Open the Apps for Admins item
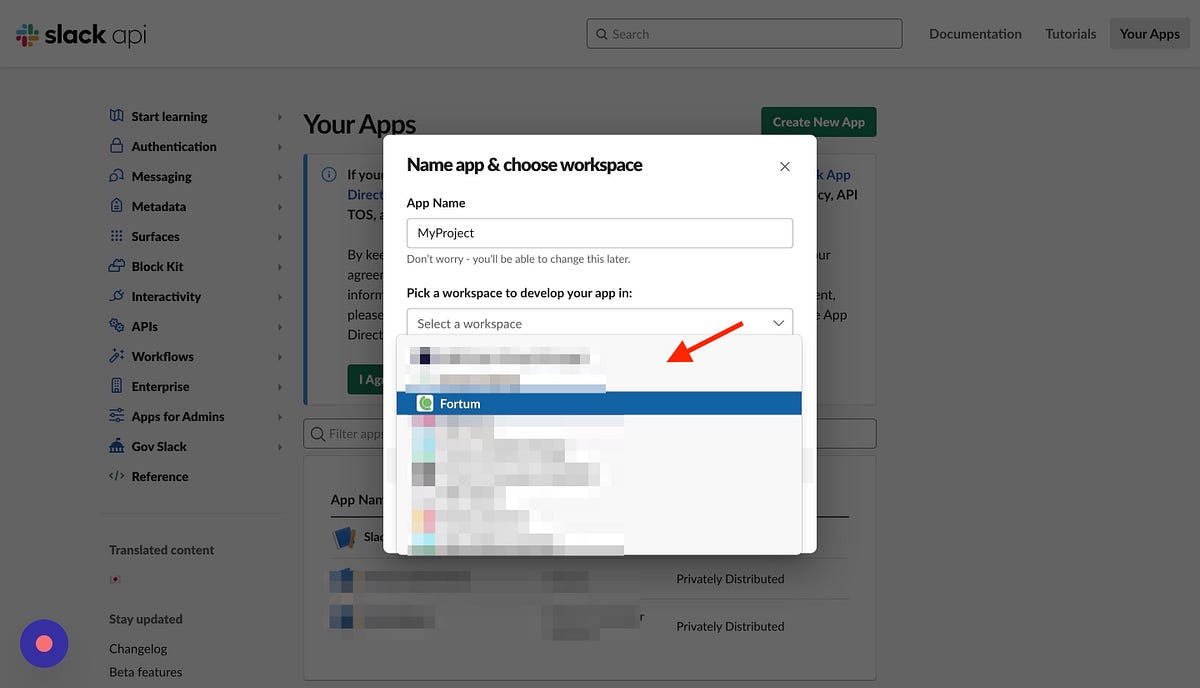1200x688 pixels. (178, 416)
